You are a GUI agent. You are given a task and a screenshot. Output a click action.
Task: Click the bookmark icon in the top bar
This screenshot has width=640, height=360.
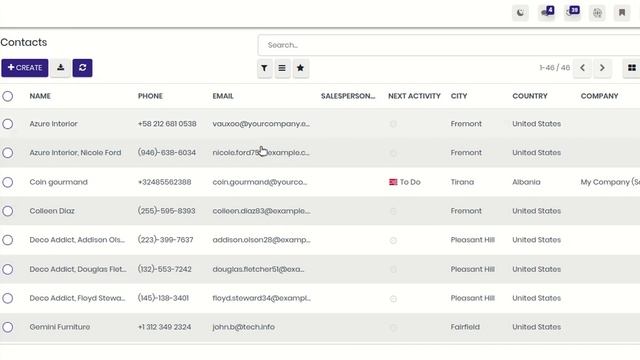tap(622, 13)
